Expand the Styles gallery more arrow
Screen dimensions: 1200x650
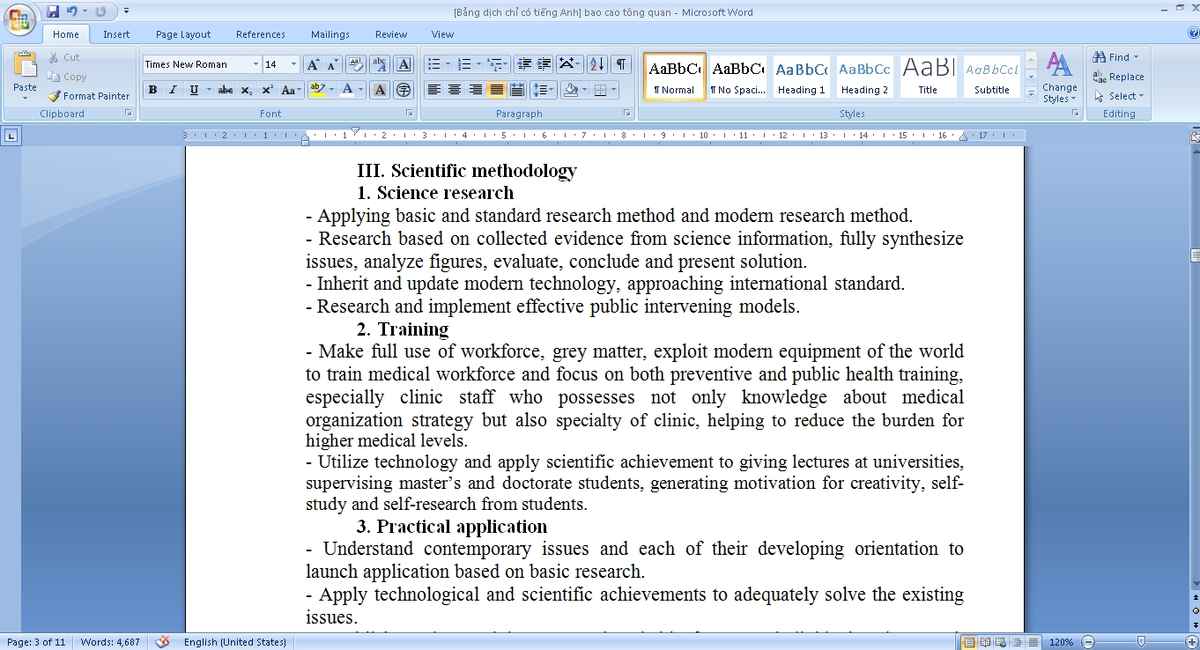[1031, 93]
